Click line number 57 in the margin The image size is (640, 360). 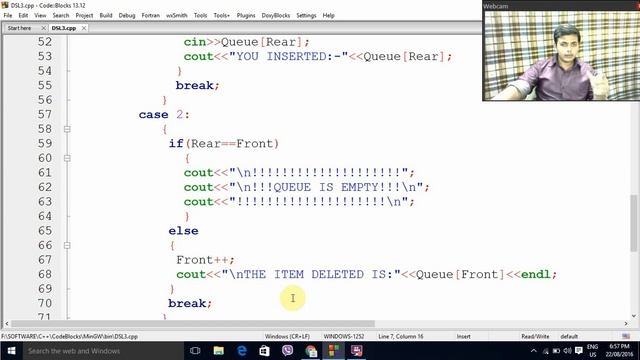[45, 114]
